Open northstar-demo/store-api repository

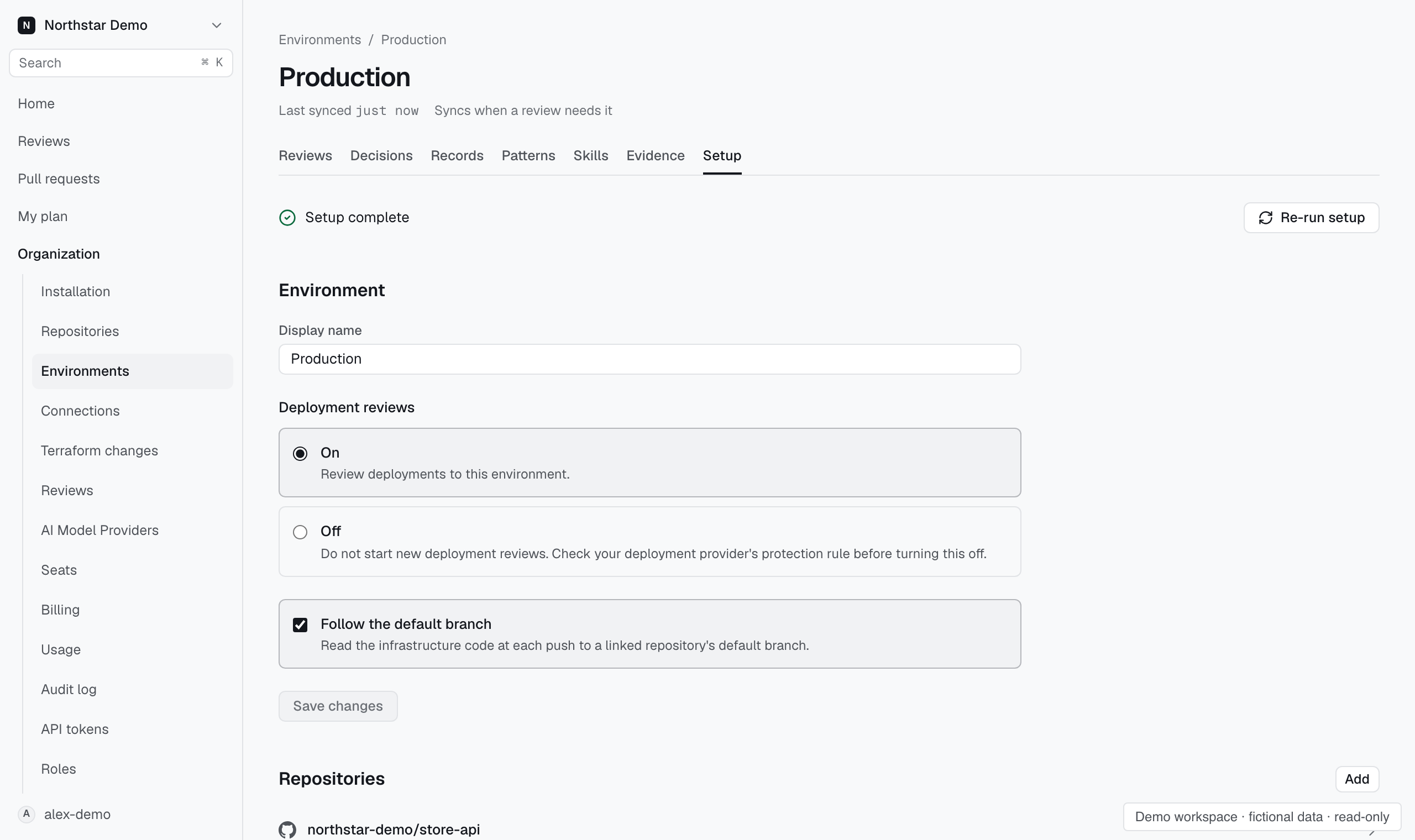tap(394, 830)
